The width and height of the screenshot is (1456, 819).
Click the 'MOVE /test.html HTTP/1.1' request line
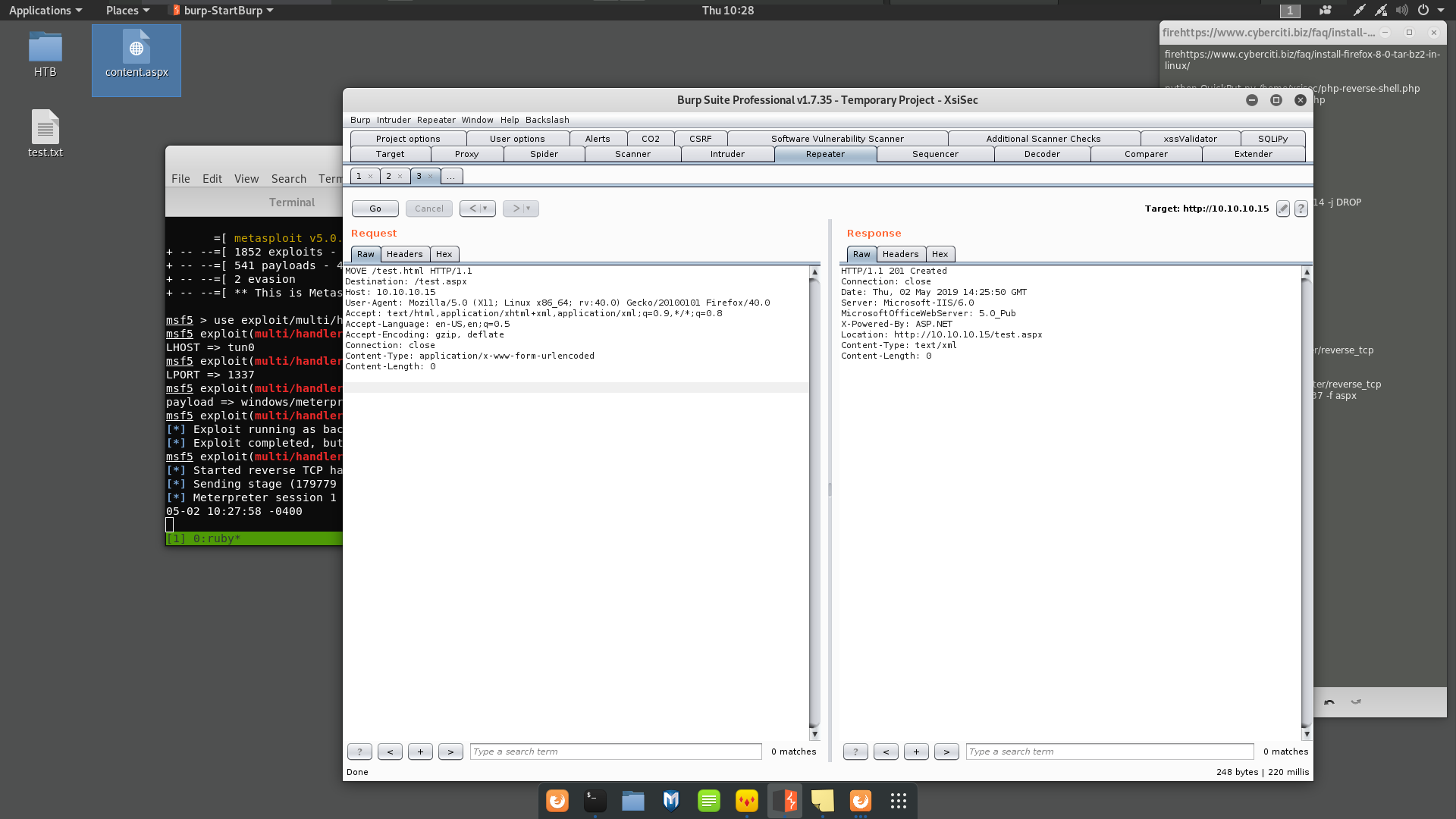[409, 271]
